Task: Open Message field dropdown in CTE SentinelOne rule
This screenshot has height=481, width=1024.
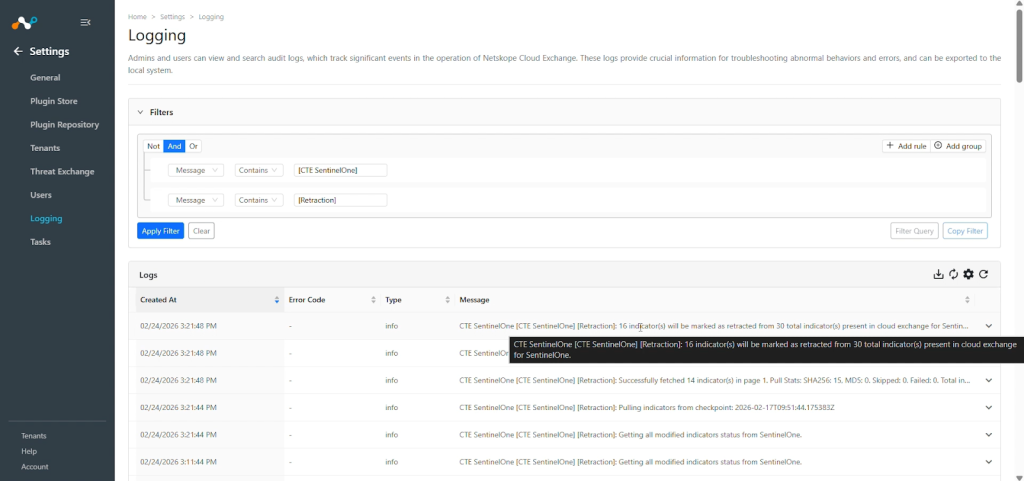Action: pyautogui.click(x=196, y=170)
